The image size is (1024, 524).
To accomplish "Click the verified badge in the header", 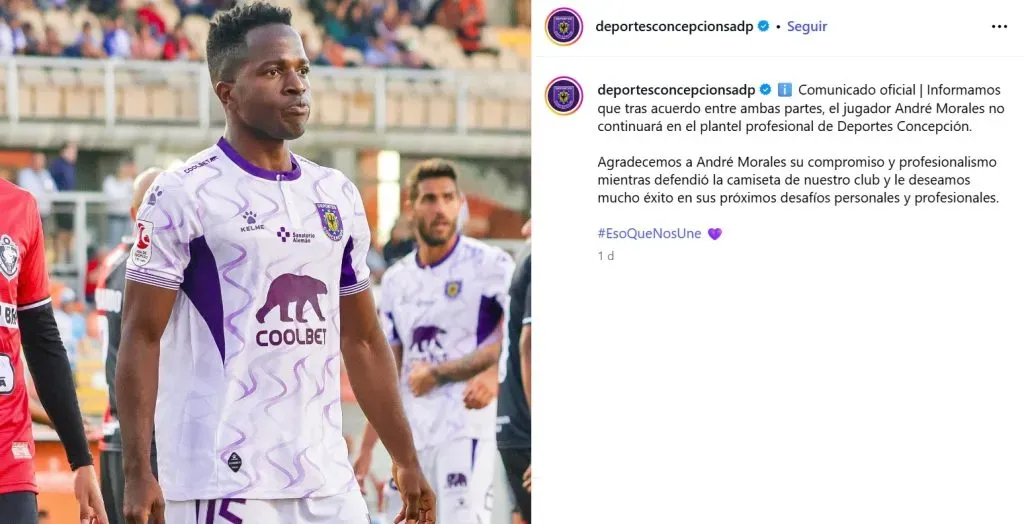I will pos(763,27).
